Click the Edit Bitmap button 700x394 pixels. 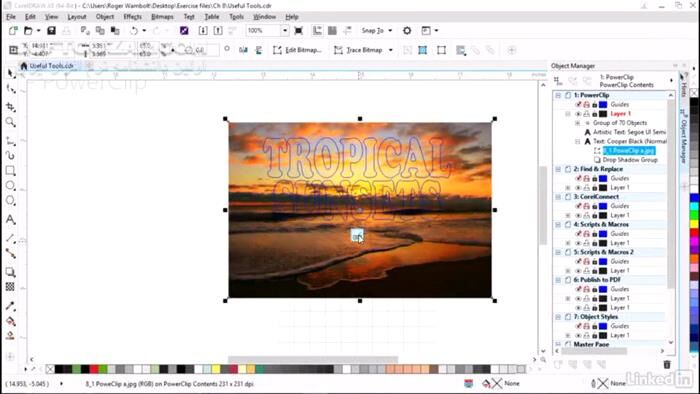[297, 50]
